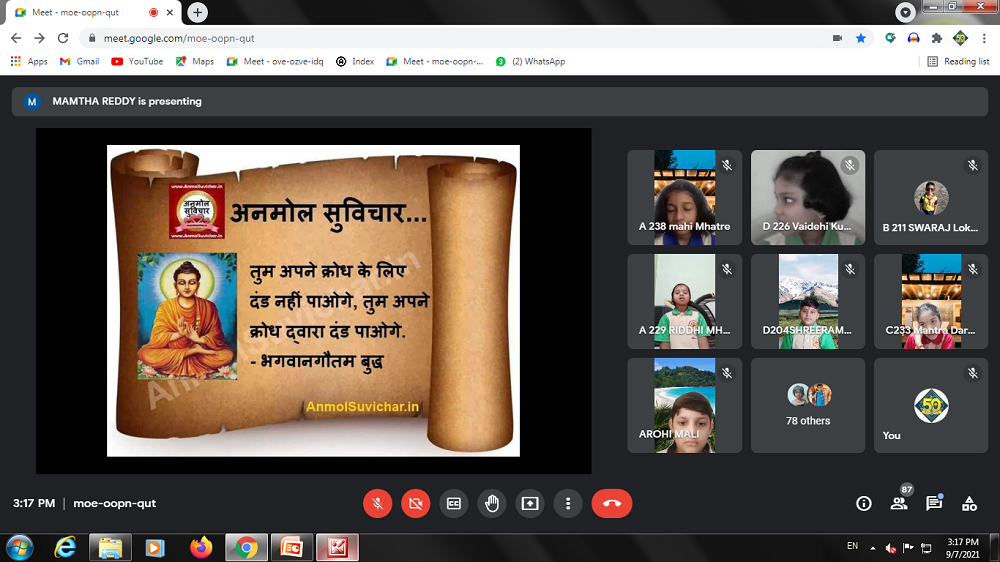Viewport: 1000px width, 562px height.
Task: Click the 78 others participant tile
Action: pos(808,405)
